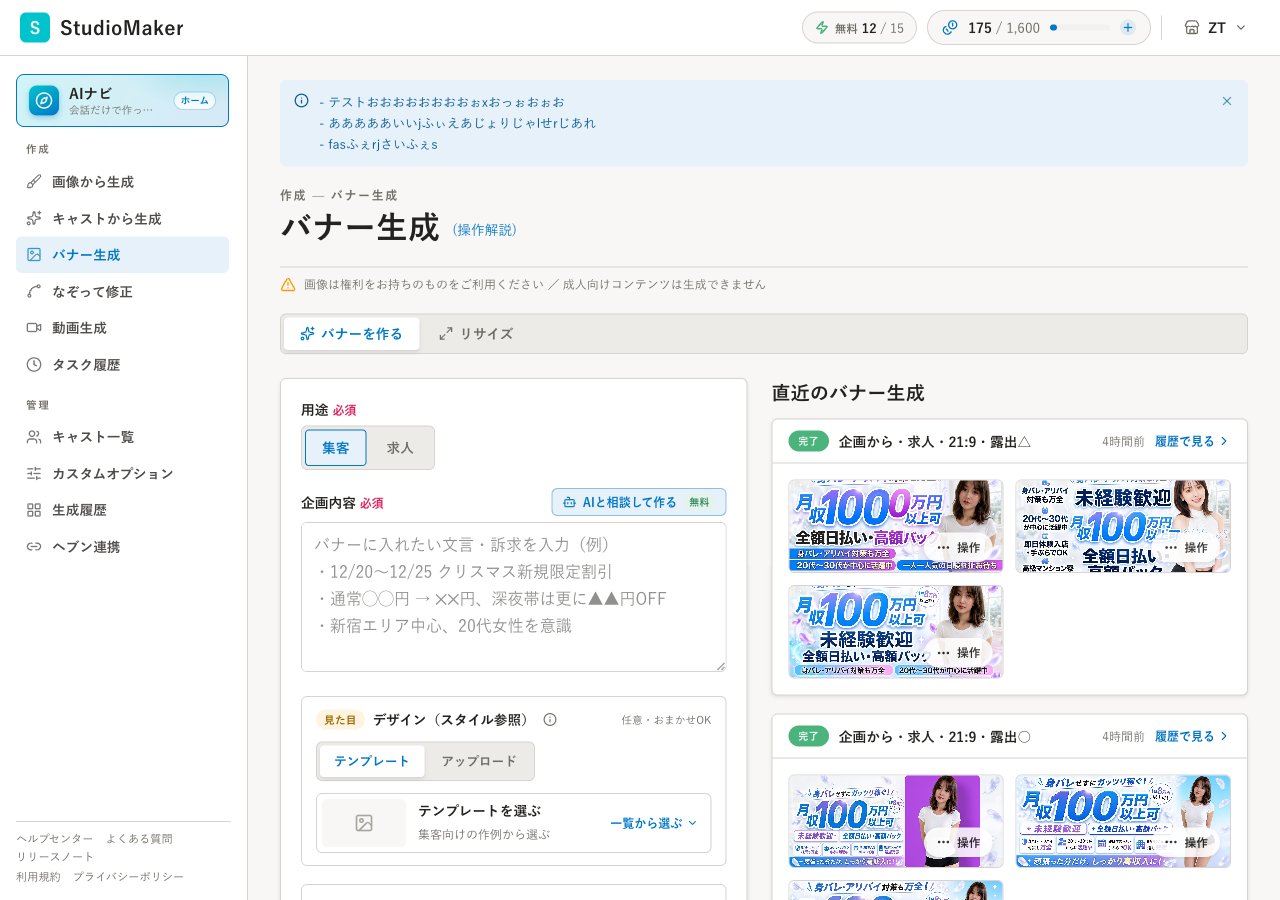Click the StudioMaker logo icon

coord(35,28)
